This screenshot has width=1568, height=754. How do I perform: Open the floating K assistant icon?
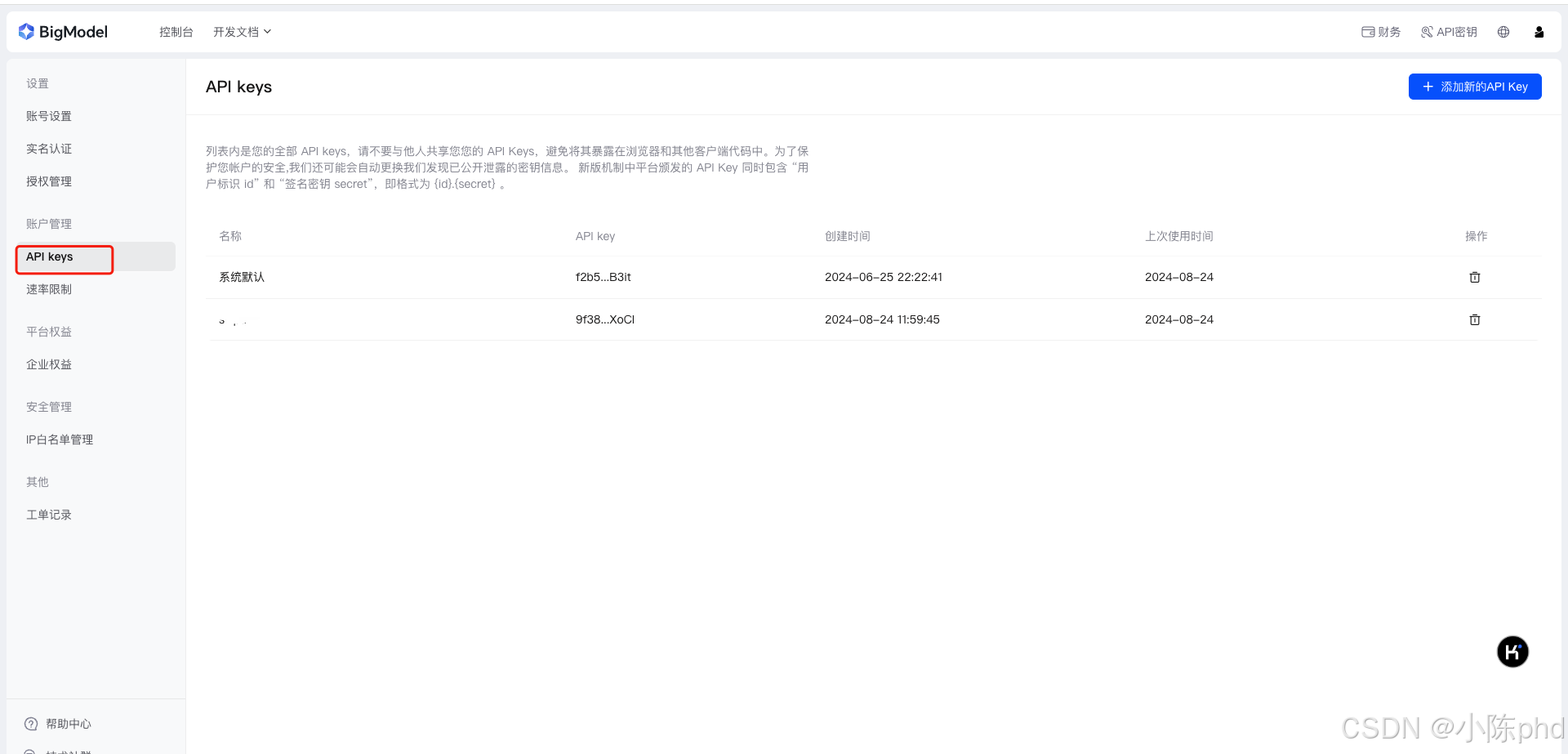click(x=1512, y=652)
